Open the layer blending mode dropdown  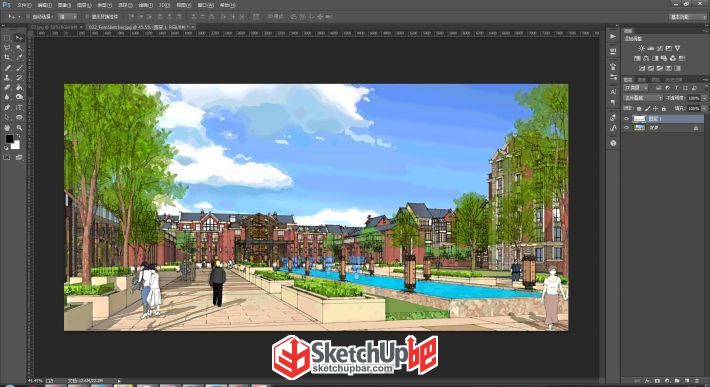643,98
